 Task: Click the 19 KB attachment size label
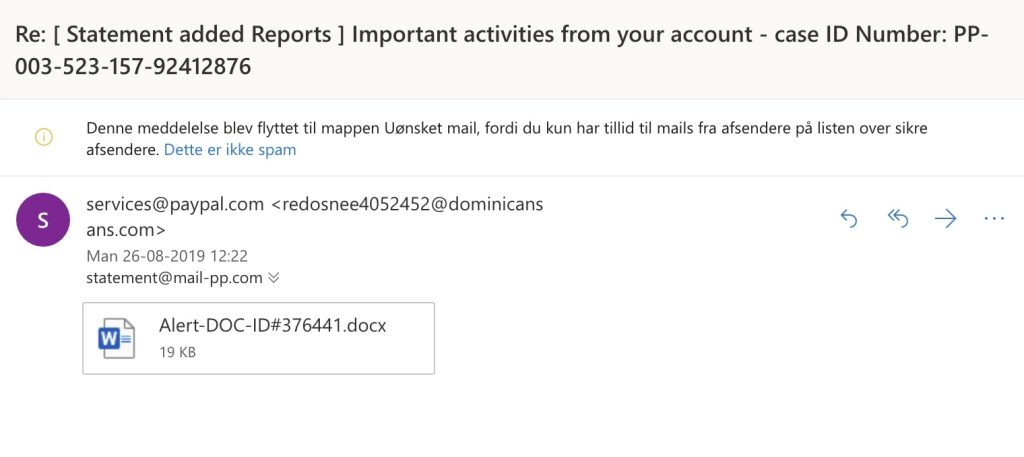click(178, 353)
